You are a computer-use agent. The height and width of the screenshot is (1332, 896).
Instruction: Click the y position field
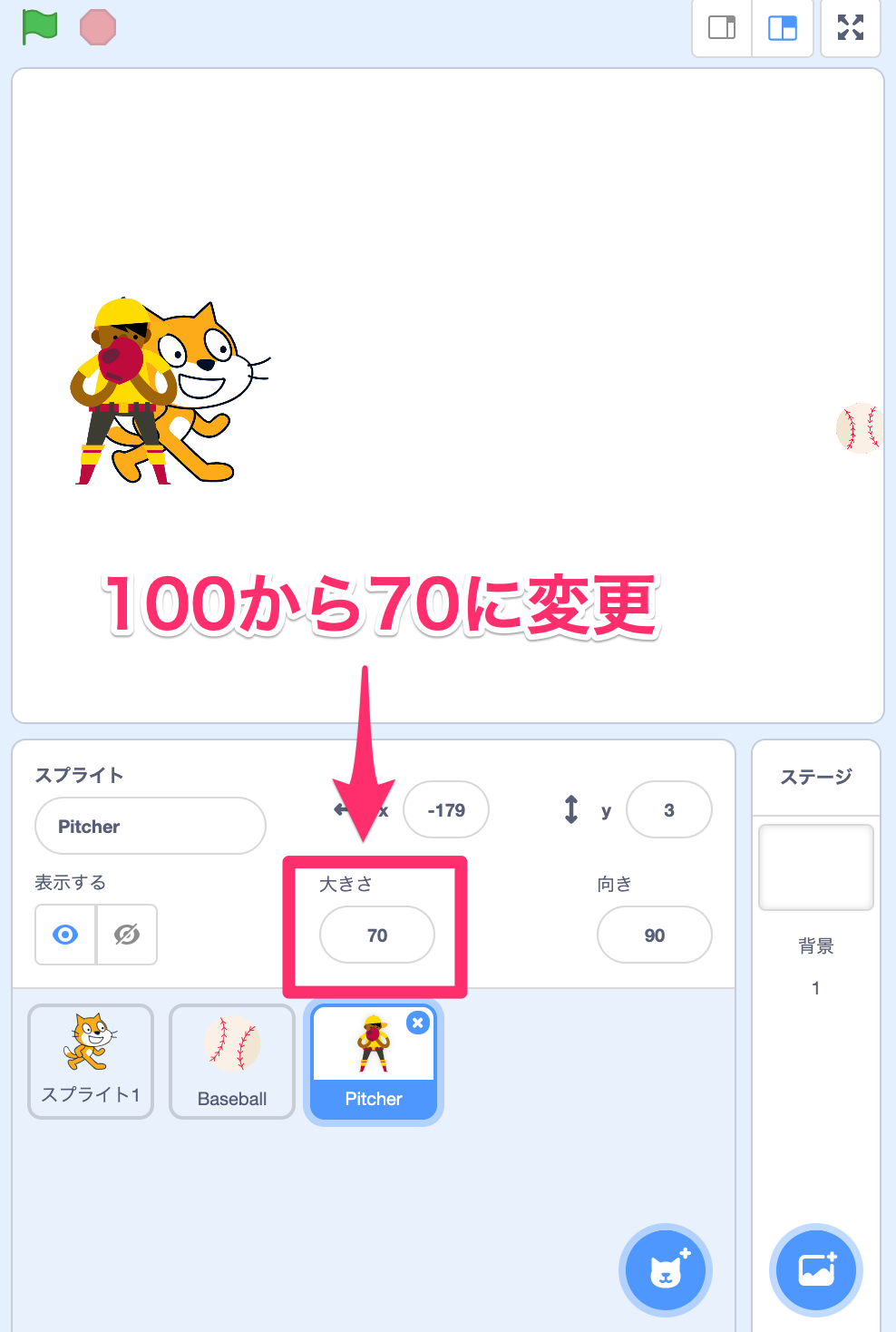point(669,809)
